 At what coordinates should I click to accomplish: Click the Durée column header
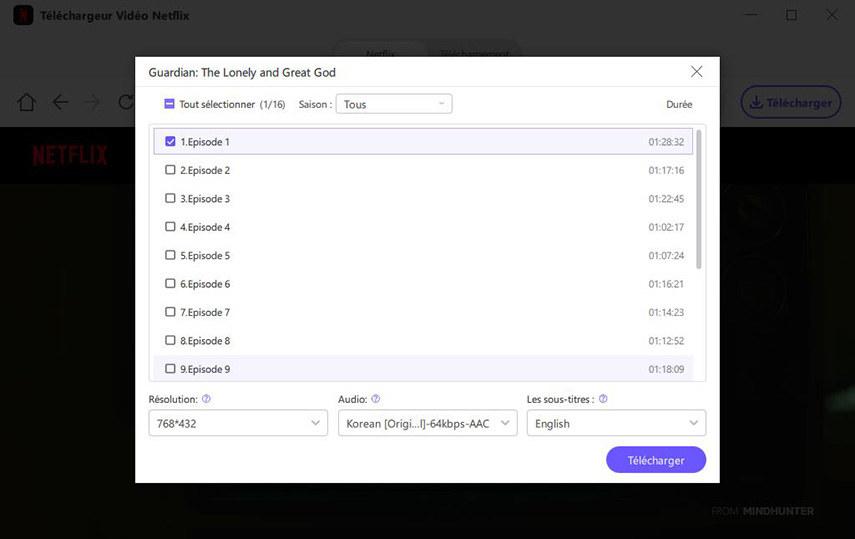679,104
